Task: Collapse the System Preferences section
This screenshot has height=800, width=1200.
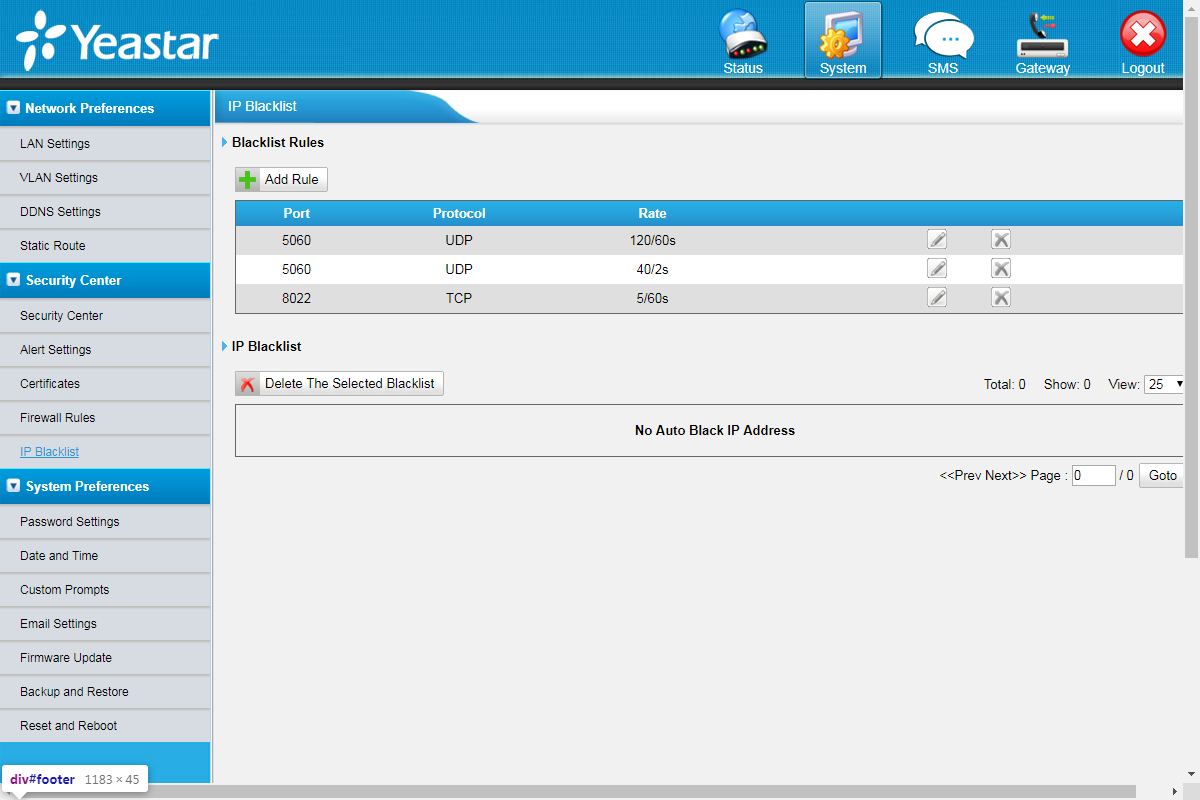Action: coord(14,486)
